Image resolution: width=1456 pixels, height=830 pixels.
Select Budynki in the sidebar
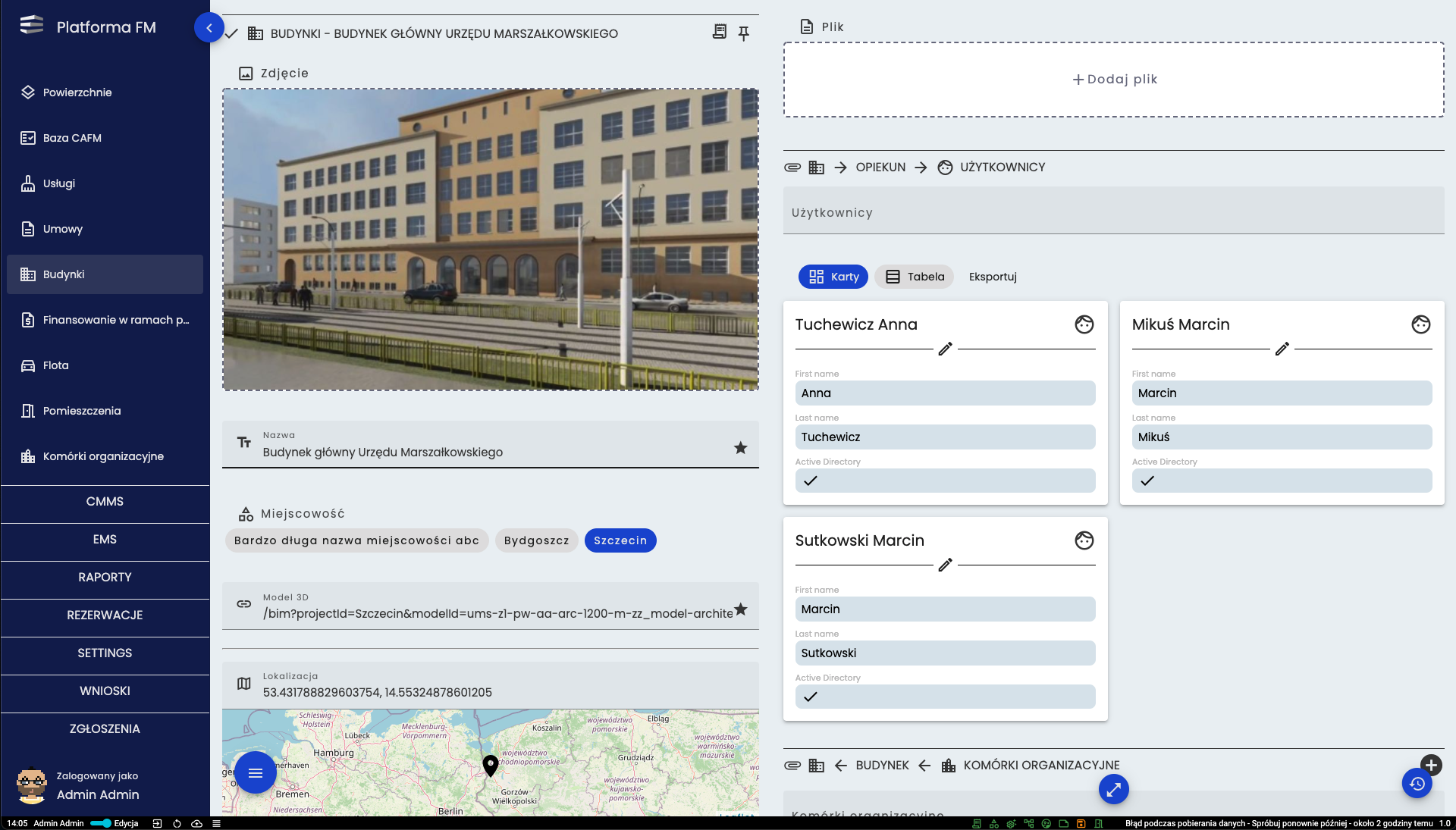[105, 274]
